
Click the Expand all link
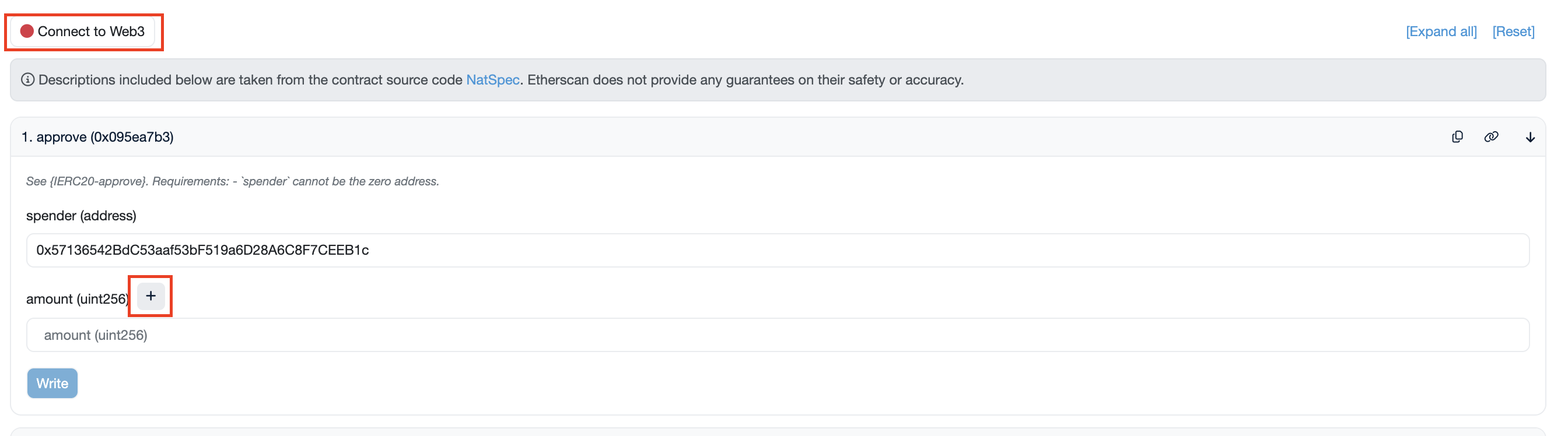1440,31
